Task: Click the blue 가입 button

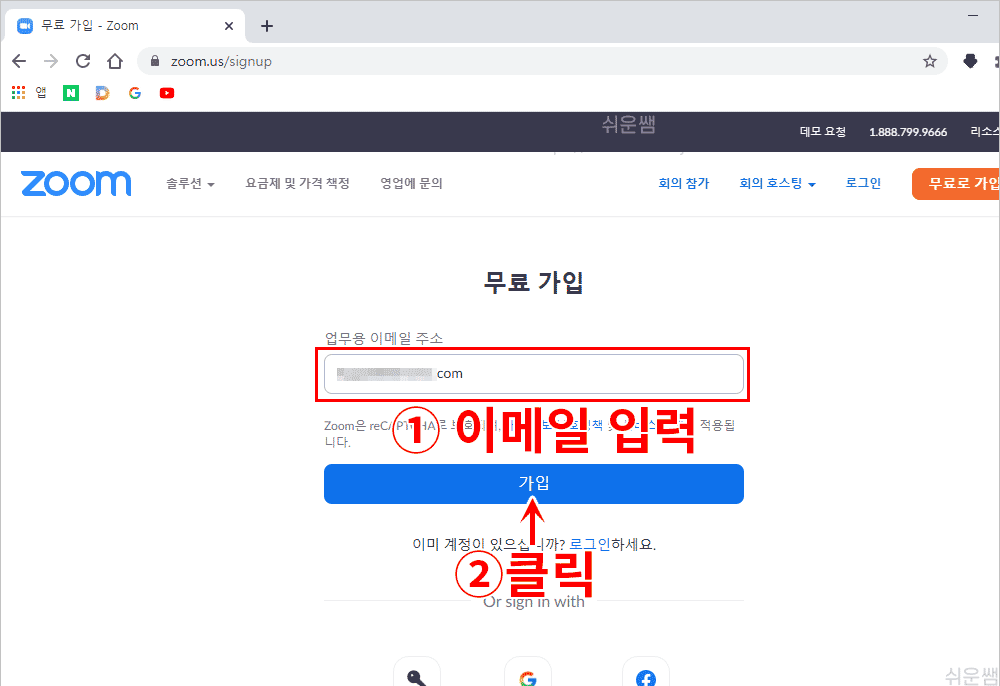Action: point(534,484)
